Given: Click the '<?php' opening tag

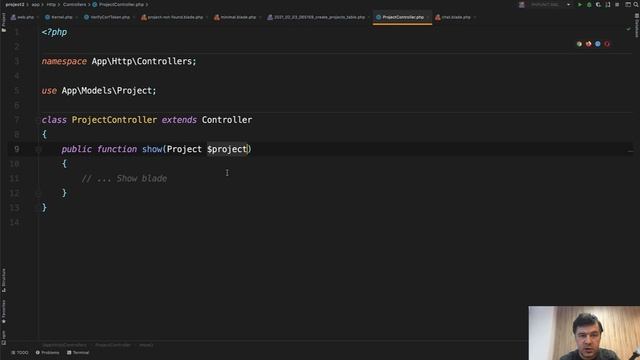Looking at the screenshot, I should (54, 32).
